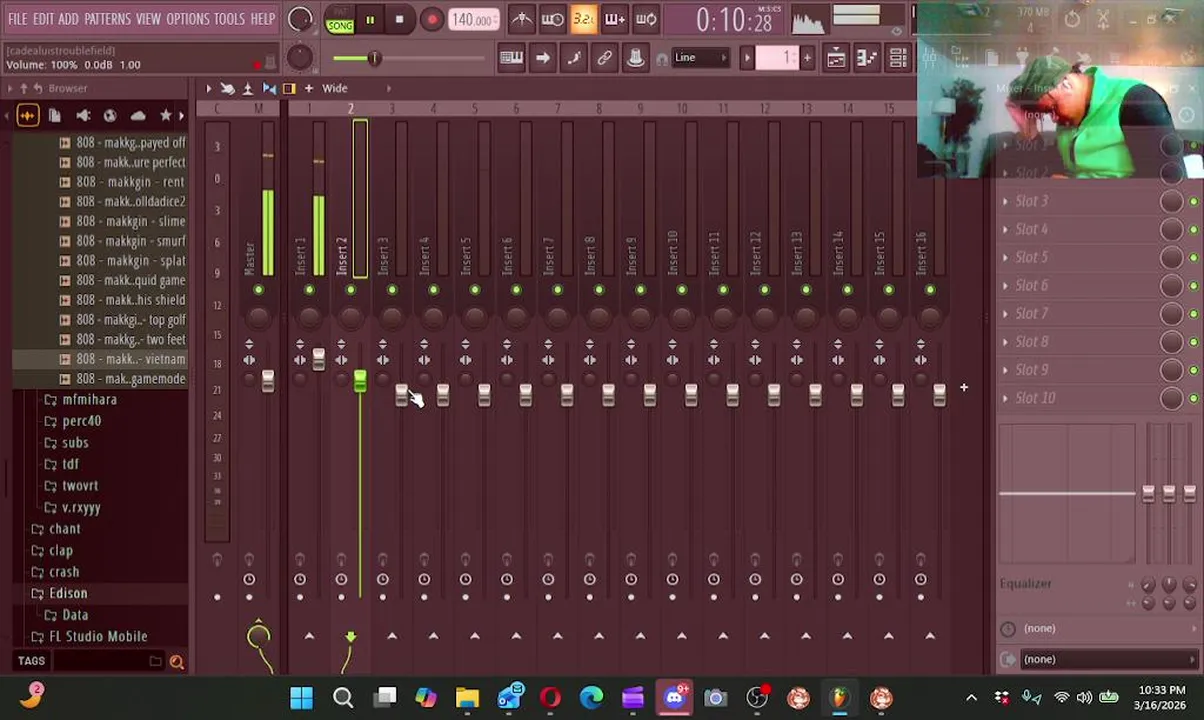Select the browser files tab icon
The image size is (1204, 720).
pyautogui.click(x=55, y=116)
